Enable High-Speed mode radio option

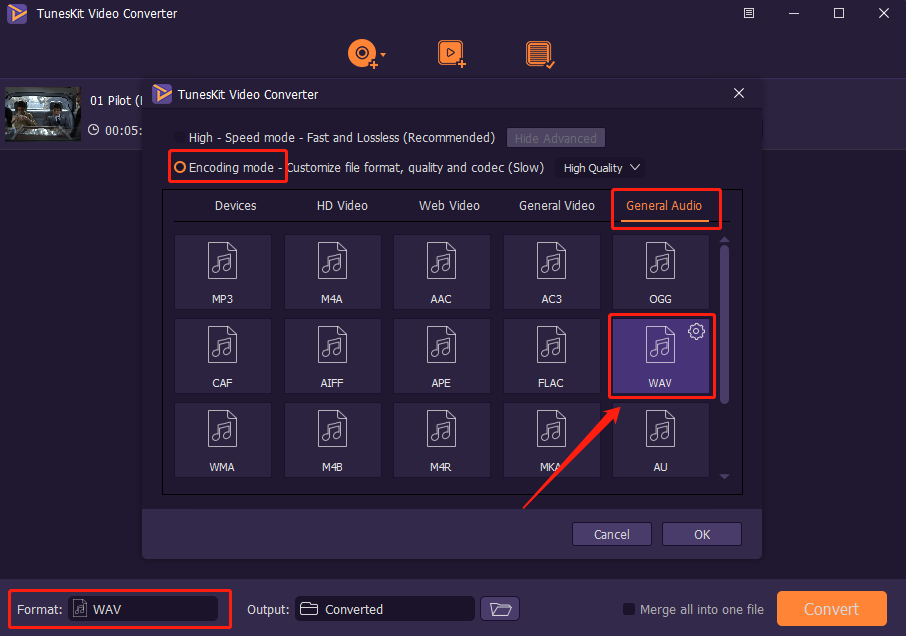click(x=180, y=137)
